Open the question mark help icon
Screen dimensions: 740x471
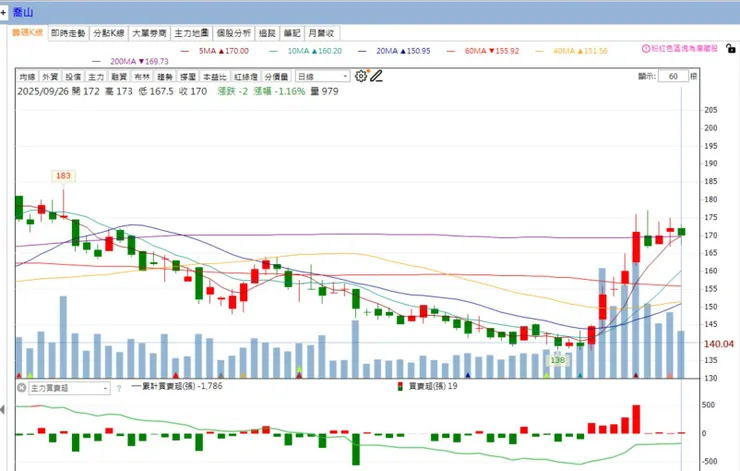119,388
